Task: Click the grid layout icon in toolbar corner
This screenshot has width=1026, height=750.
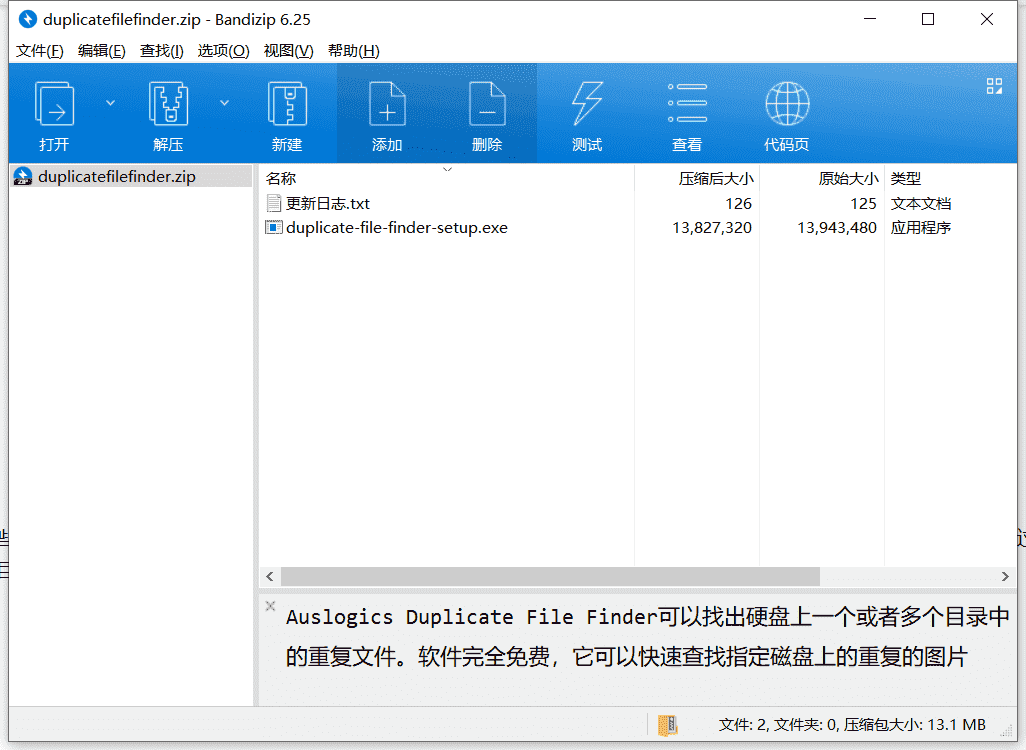Action: pos(995,86)
